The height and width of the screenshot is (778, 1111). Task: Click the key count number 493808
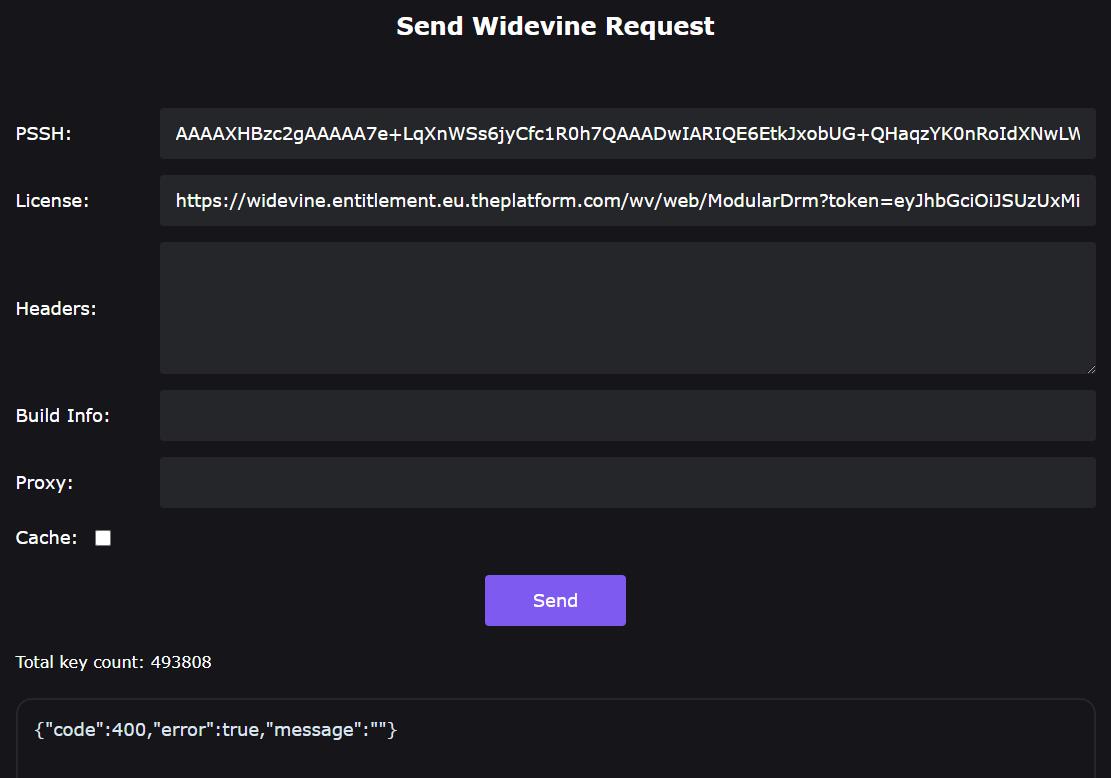pos(181,662)
